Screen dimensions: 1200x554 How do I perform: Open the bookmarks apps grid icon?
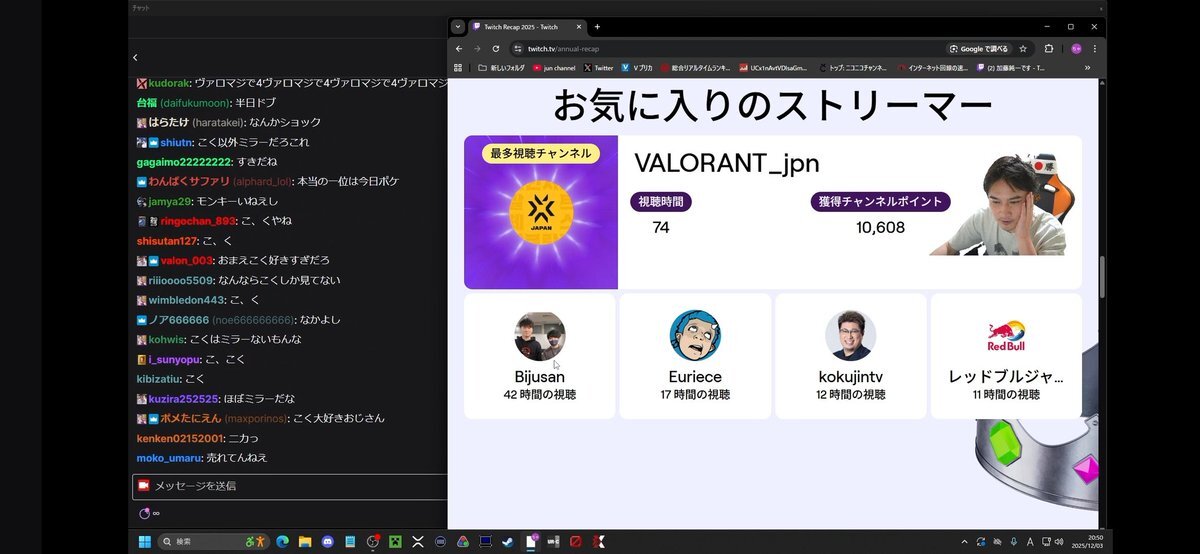[x=459, y=68]
